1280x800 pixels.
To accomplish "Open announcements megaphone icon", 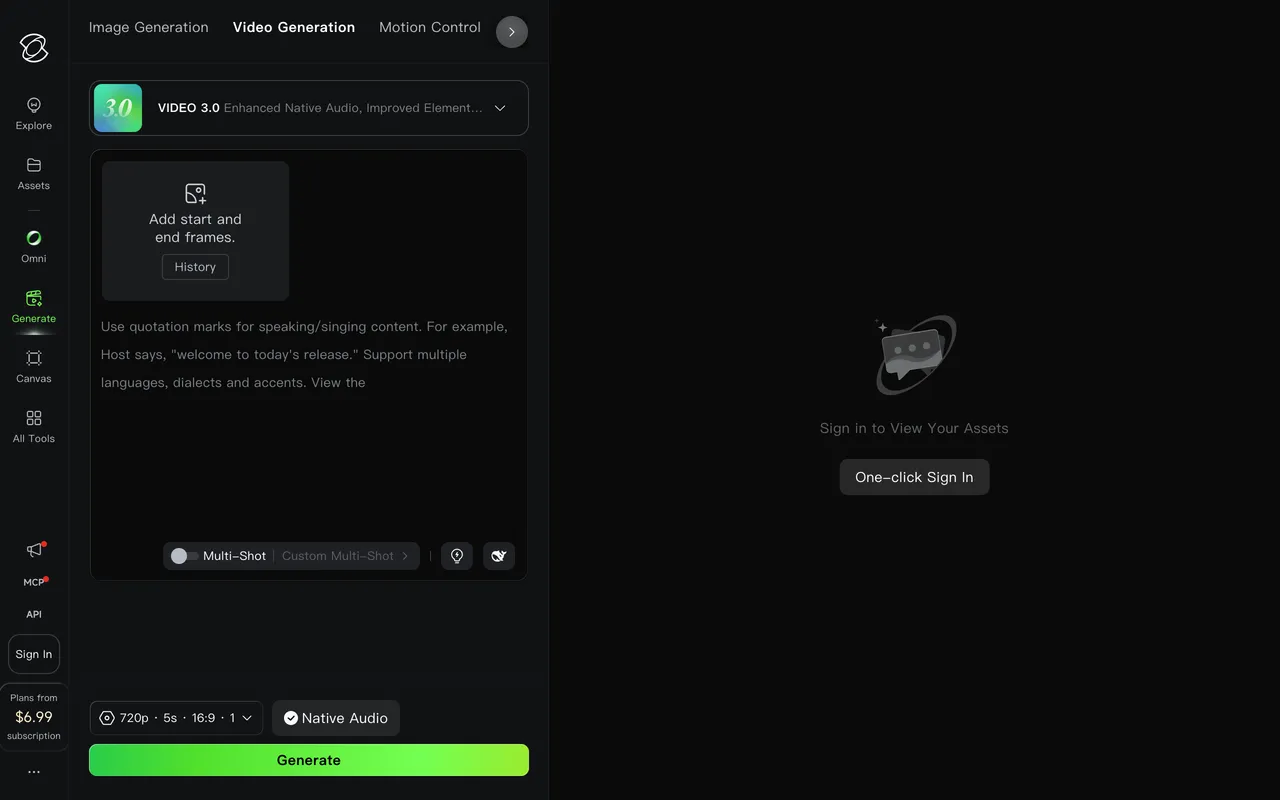I will click(34, 550).
